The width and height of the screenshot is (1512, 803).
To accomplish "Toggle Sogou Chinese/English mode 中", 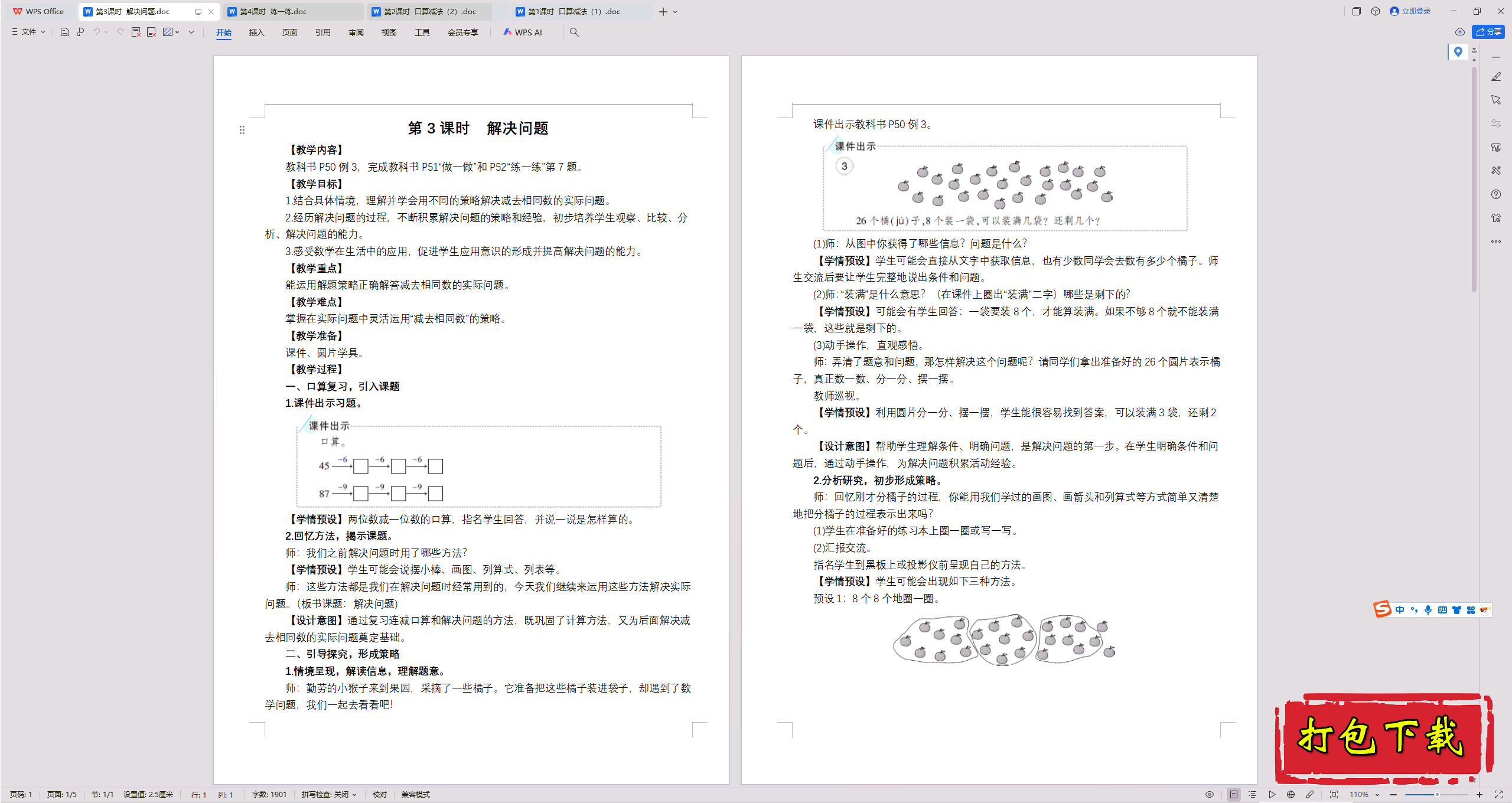I will point(1400,610).
